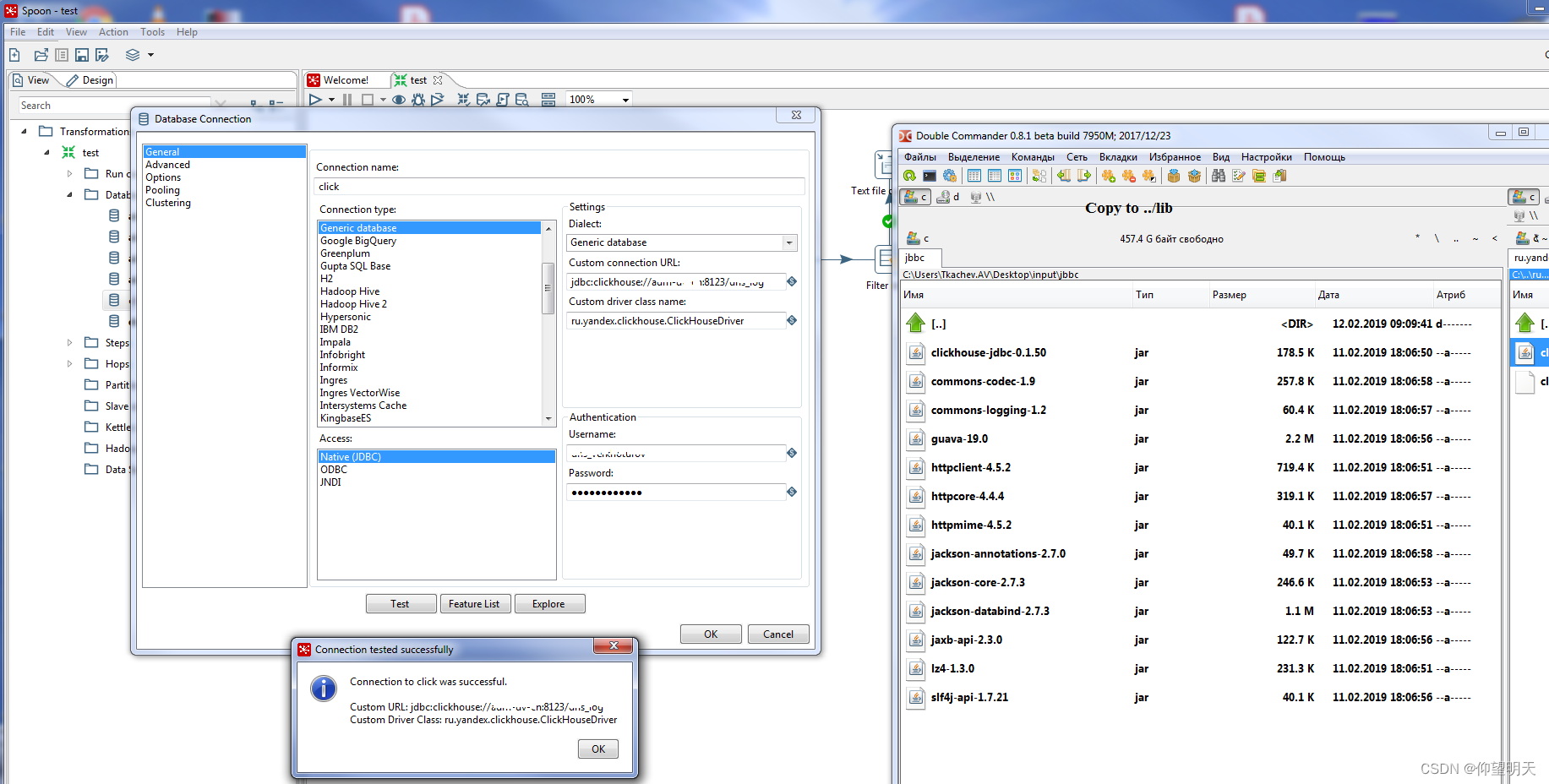Open file using Spoon toolbar icon
Screen dimensions: 1549x784
pos(41,55)
